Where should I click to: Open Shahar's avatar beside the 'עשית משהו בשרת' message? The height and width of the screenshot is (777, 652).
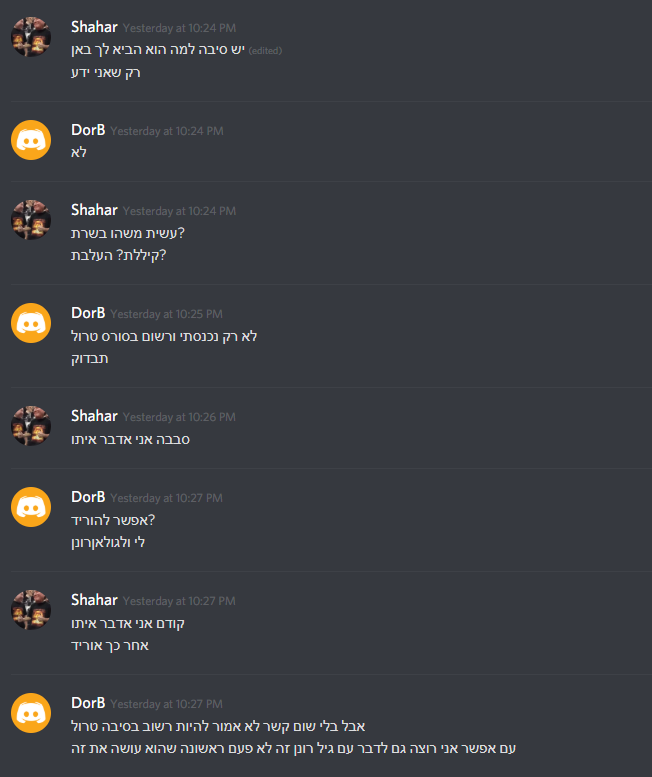coord(31,220)
